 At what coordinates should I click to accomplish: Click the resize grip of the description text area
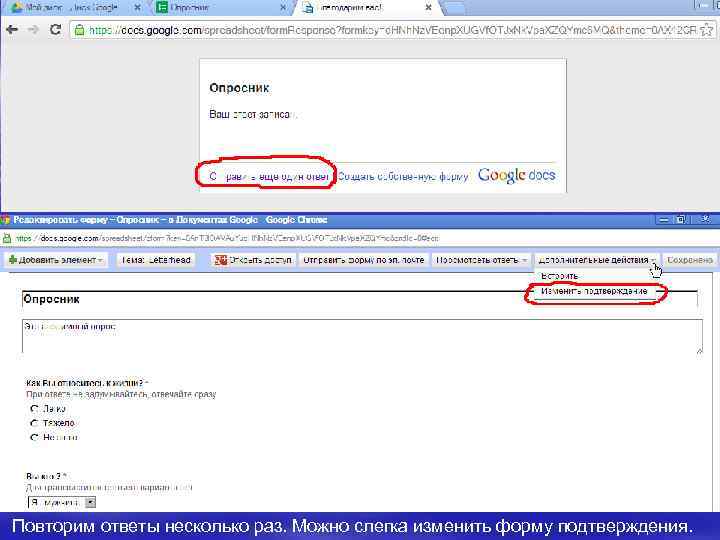tap(699, 350)
